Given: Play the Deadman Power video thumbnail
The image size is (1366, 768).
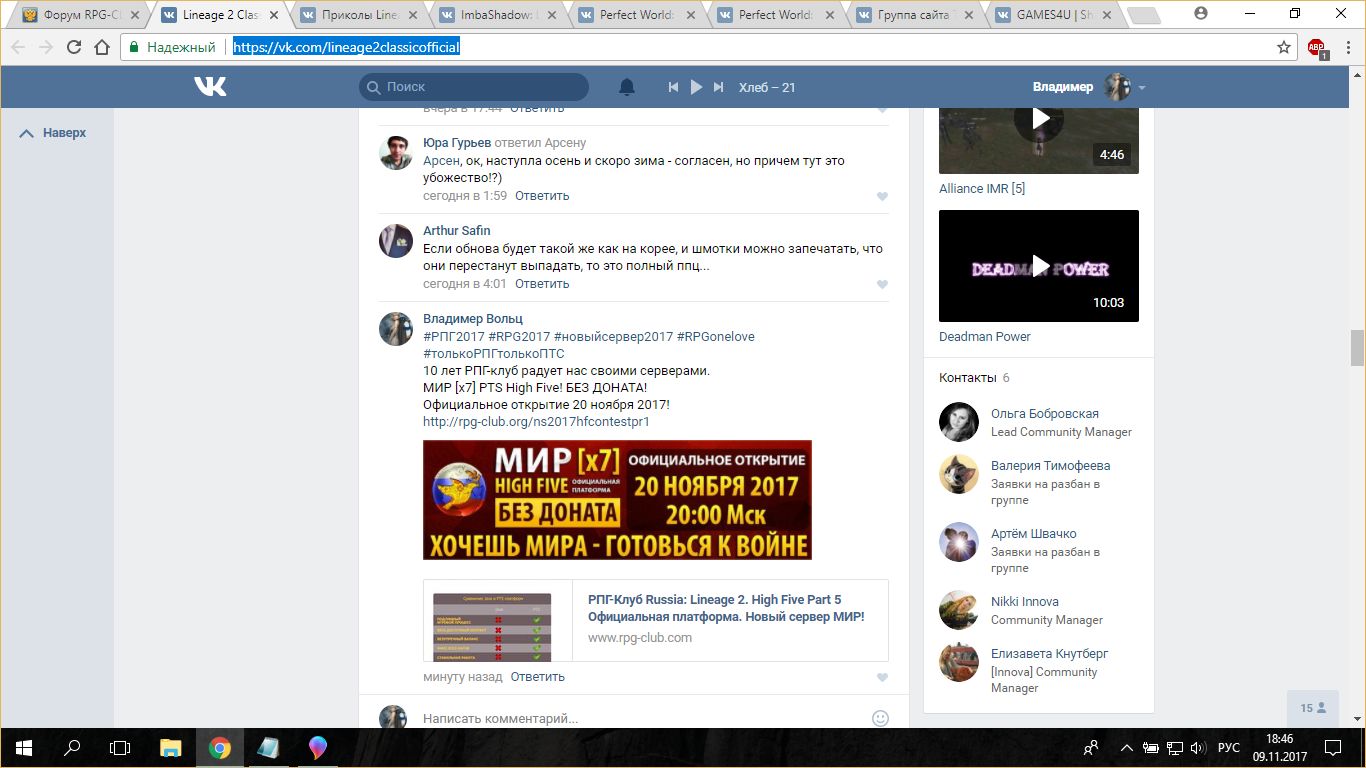Looking at the screenshot, I should pos(1039,266).
